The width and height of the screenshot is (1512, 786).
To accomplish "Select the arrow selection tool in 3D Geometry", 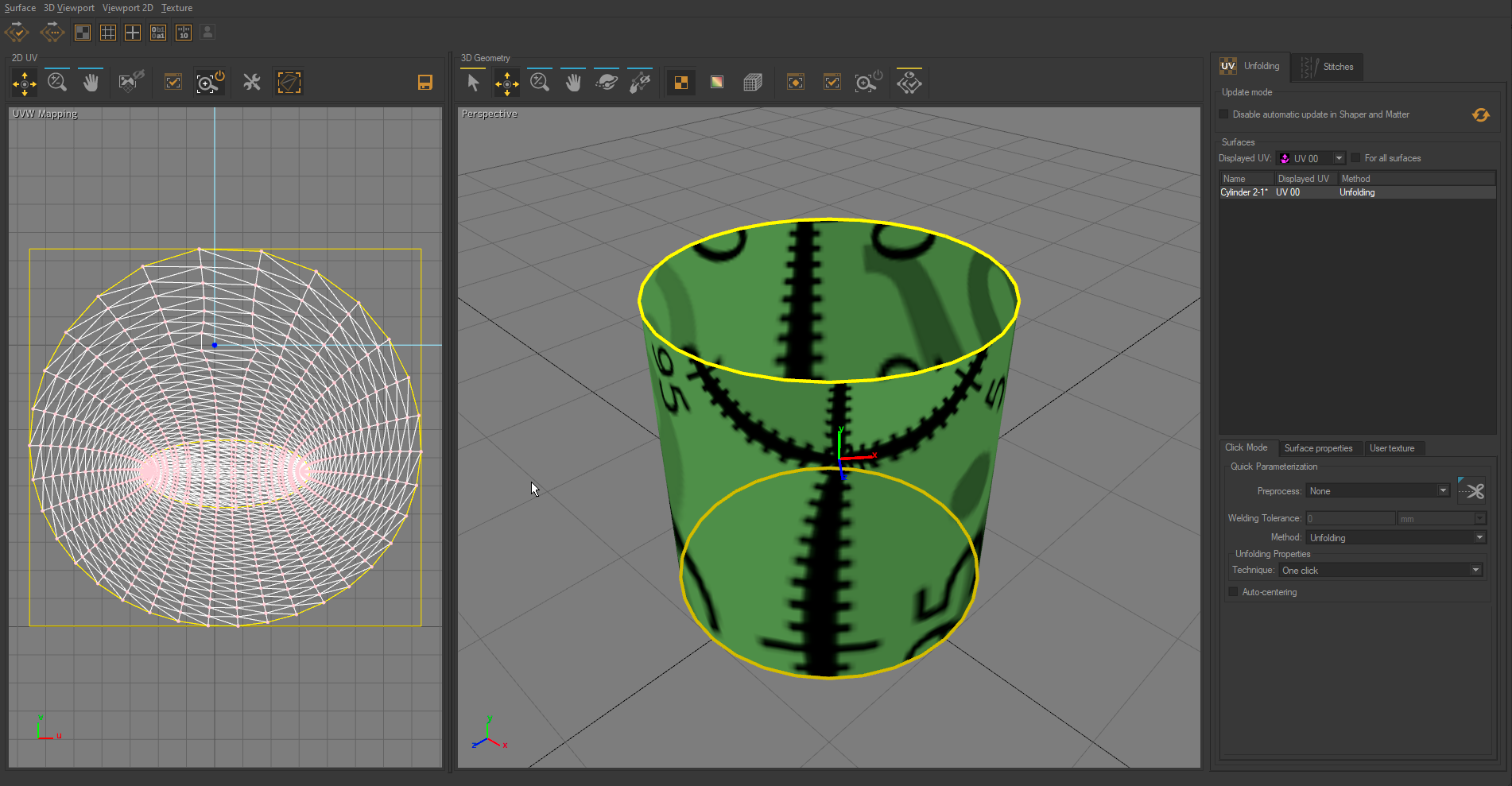I will (x=473, y=82).
